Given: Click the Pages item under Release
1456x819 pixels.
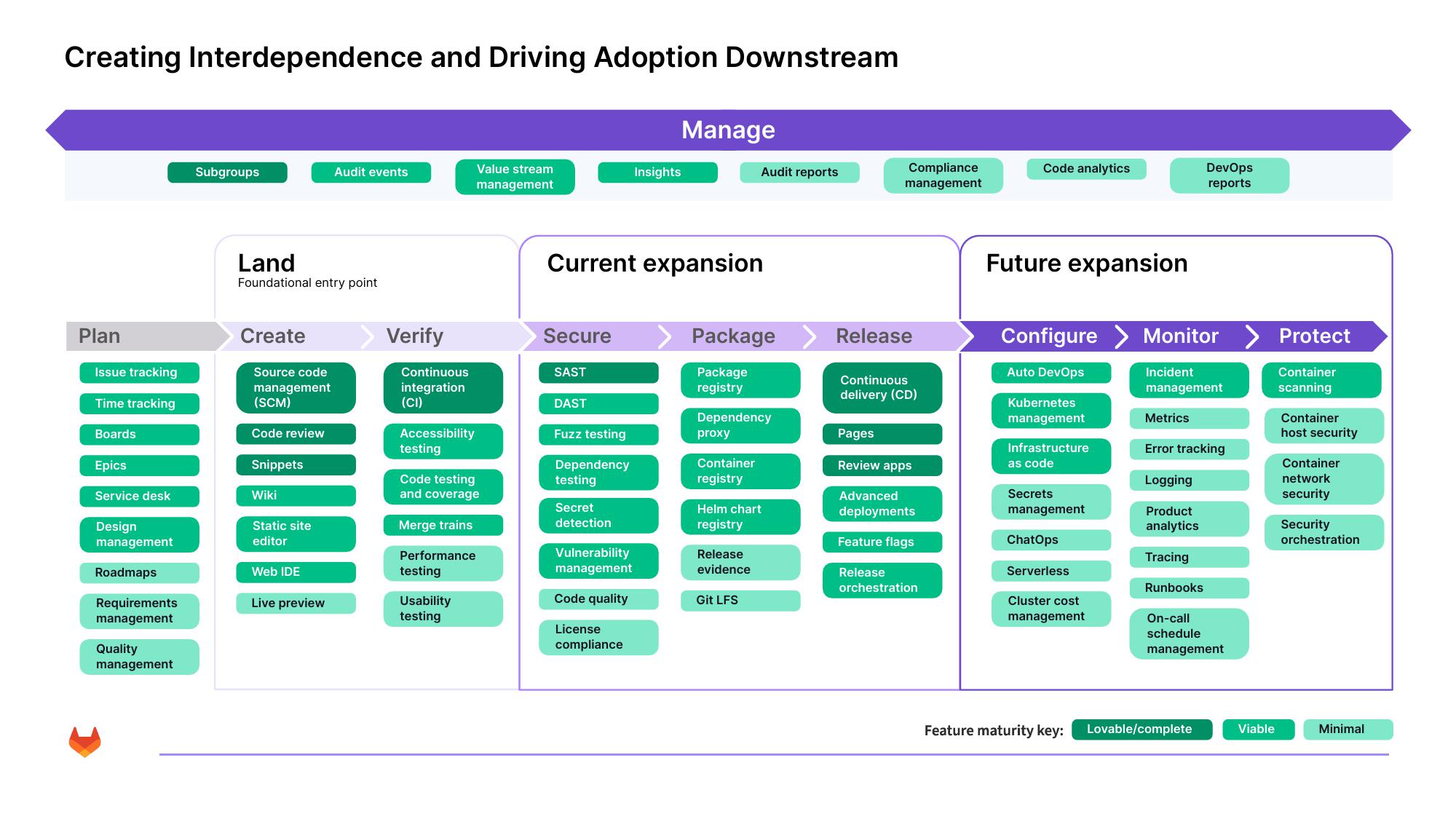Looking at the screenshot, I should (x=882, y=434).
